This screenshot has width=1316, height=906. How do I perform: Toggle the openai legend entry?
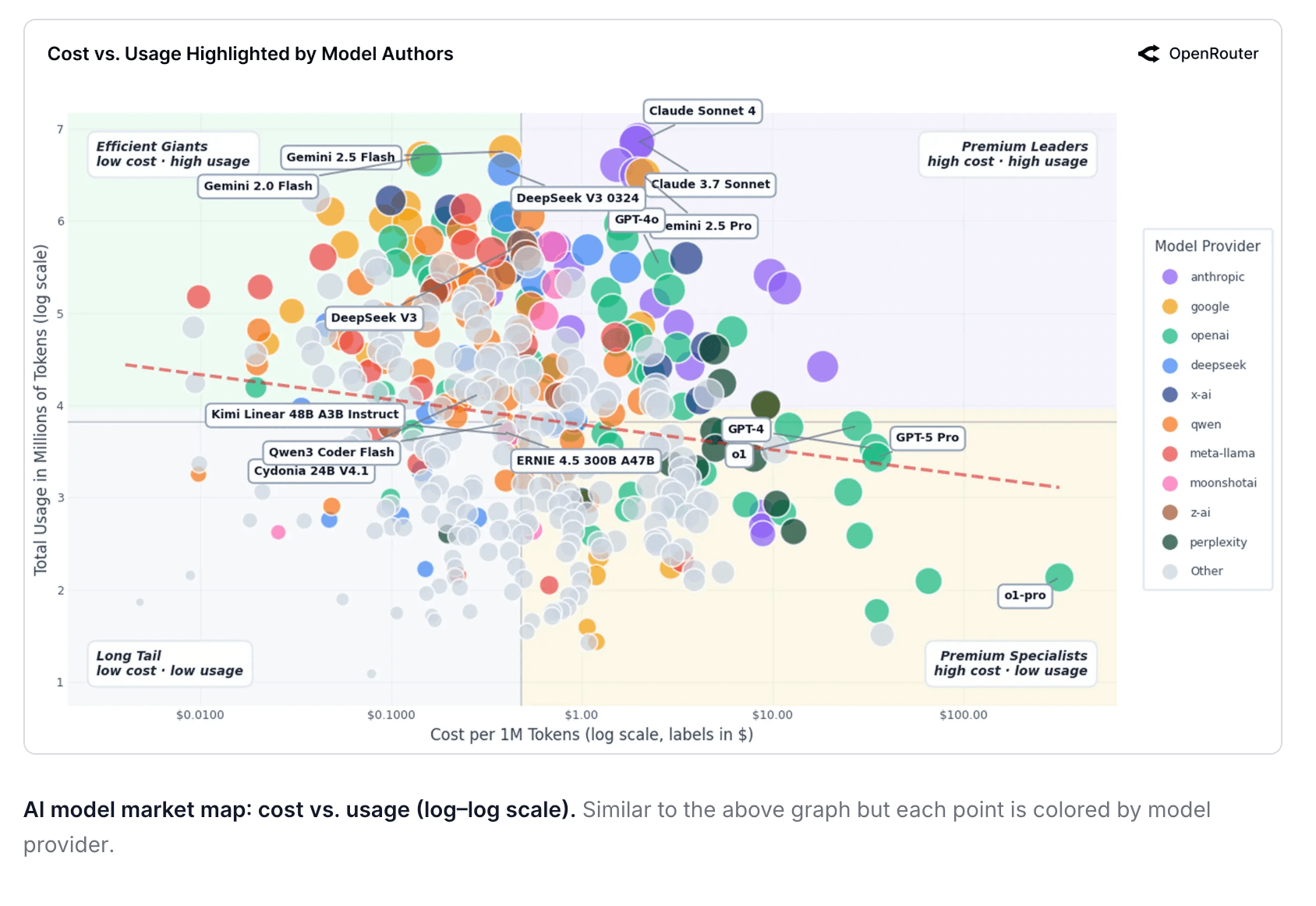click(1209, 335)
